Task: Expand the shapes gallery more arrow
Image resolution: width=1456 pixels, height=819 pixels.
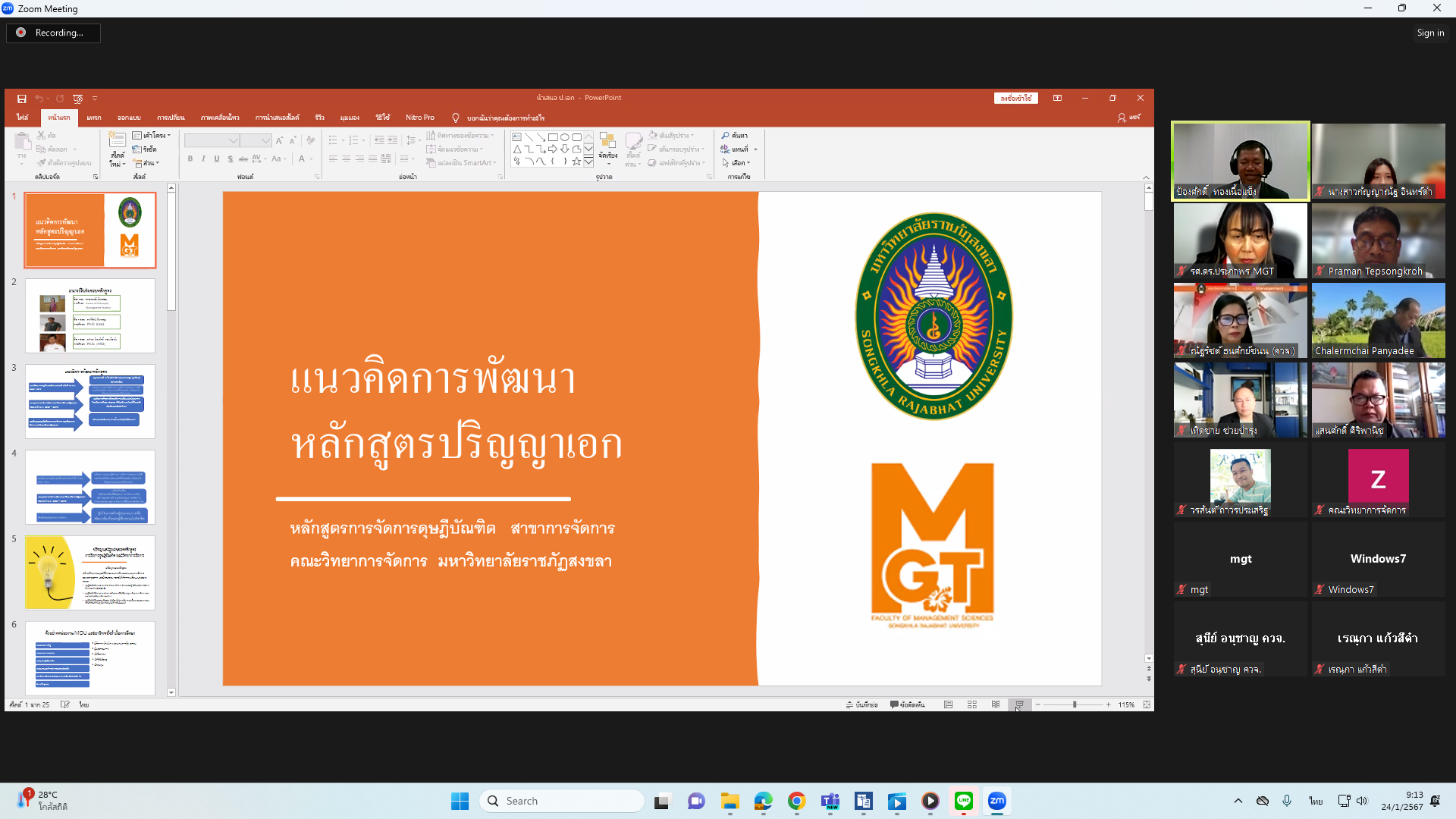Action: pos(588,162)
